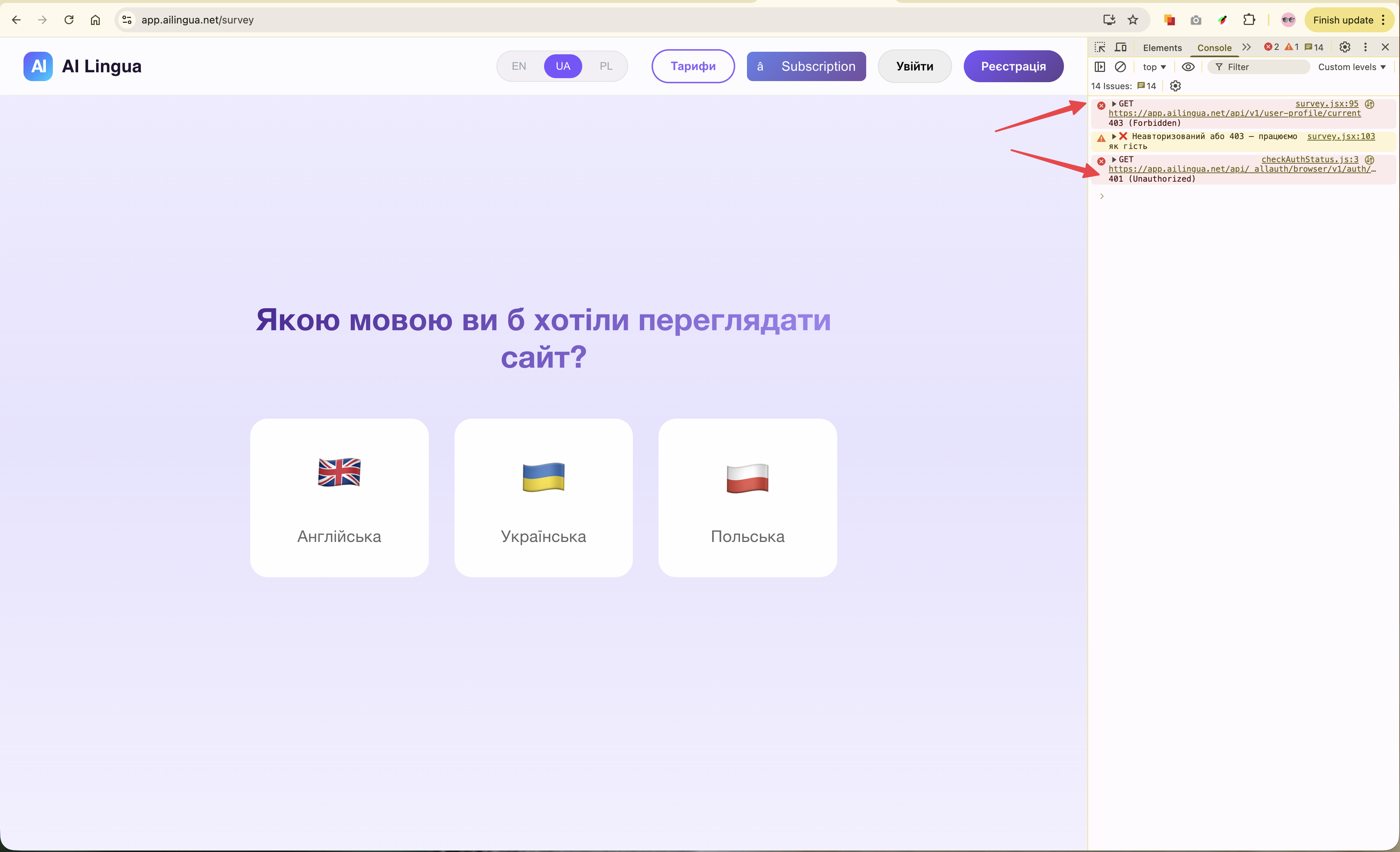Open the Issues settings gear
Screen dimensions: 1400x852
[1175, 86]
